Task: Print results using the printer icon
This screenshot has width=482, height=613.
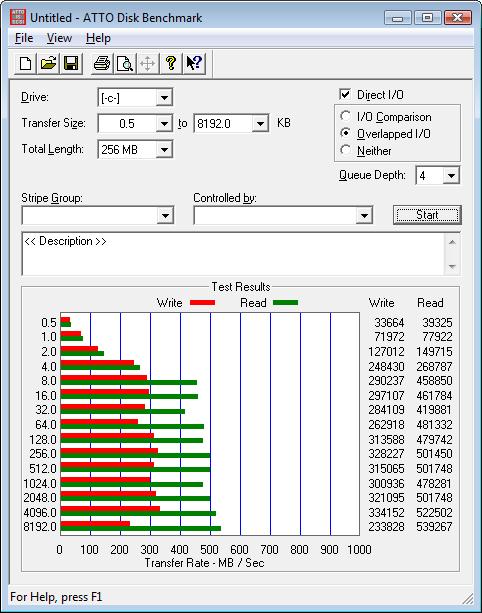Action: [x=102, y=63]
